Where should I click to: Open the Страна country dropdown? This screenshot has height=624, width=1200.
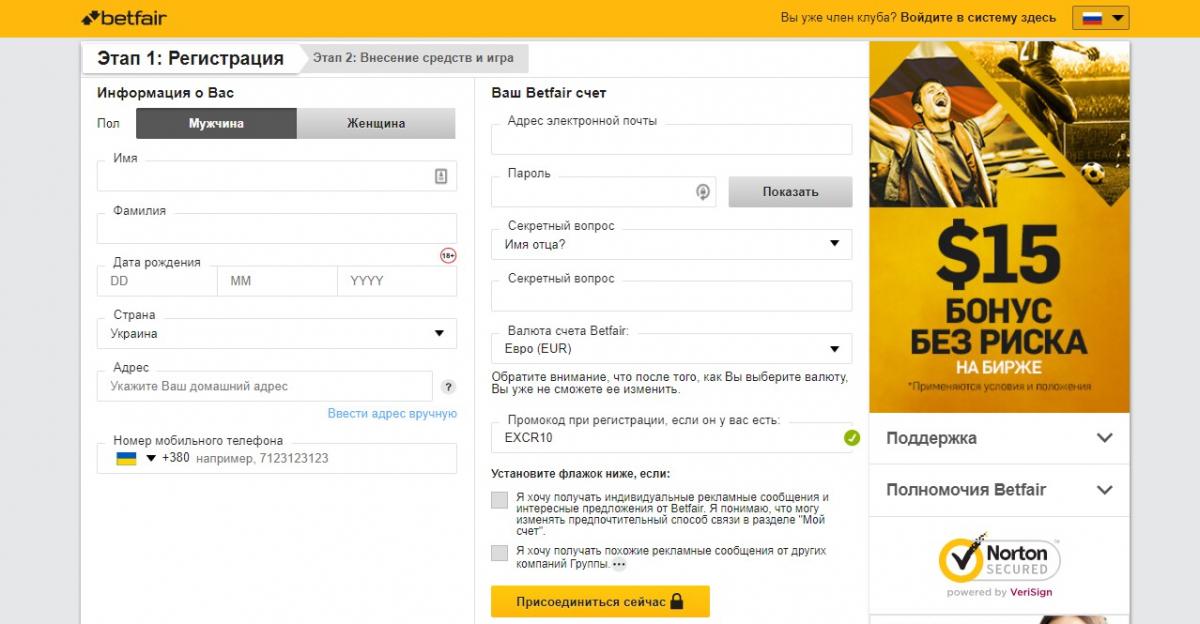[277, 334]
